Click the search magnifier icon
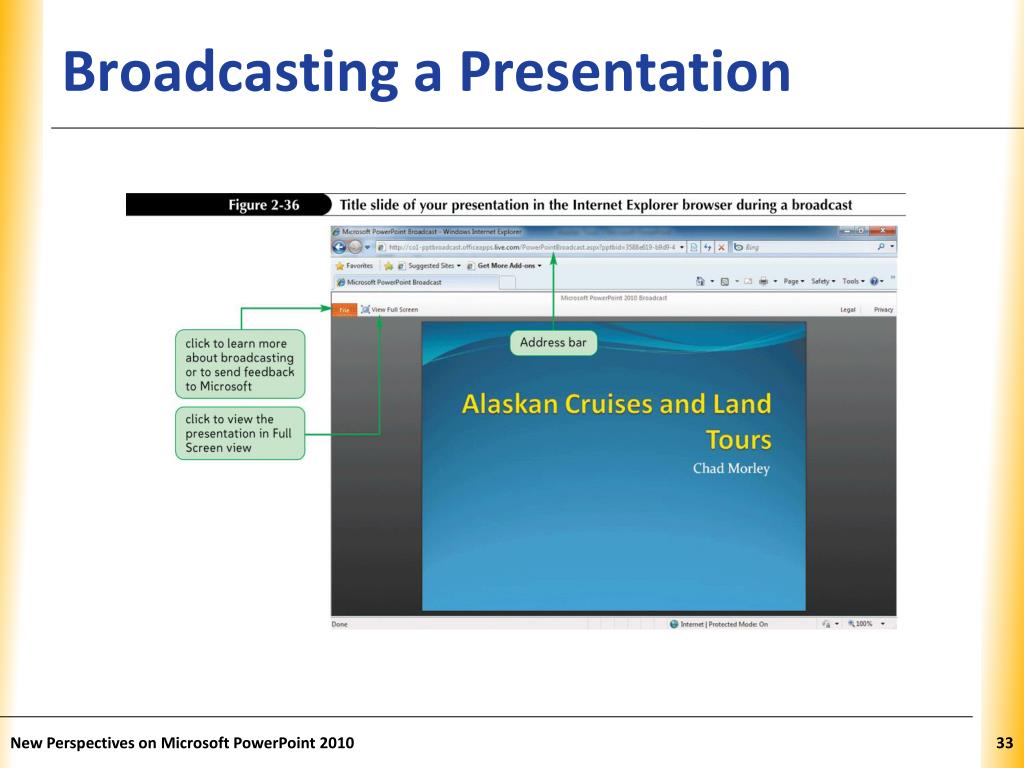 pos(881,247)
